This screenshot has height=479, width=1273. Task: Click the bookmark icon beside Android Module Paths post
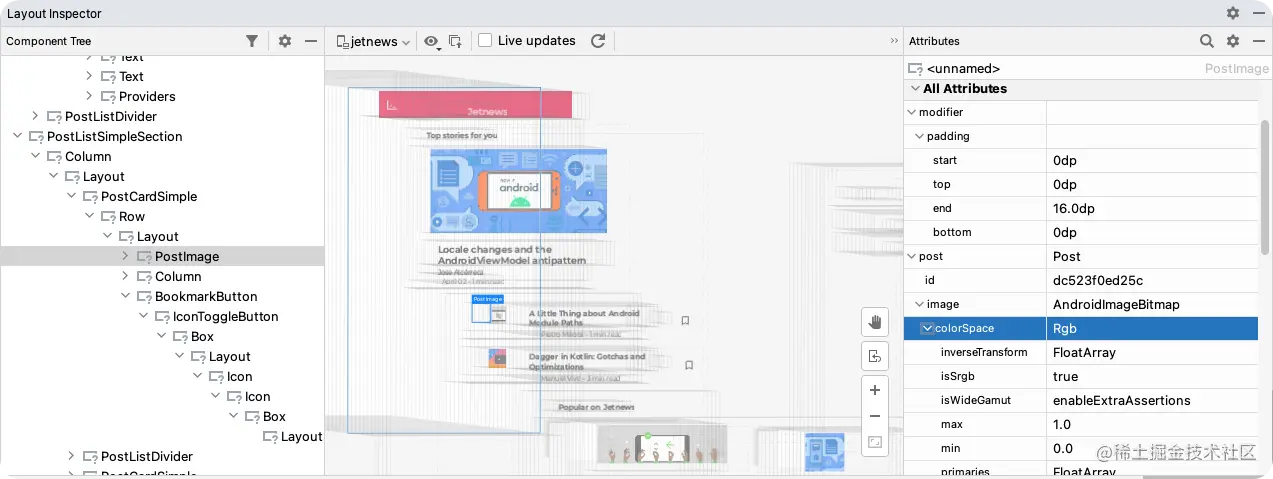(686, 321)
